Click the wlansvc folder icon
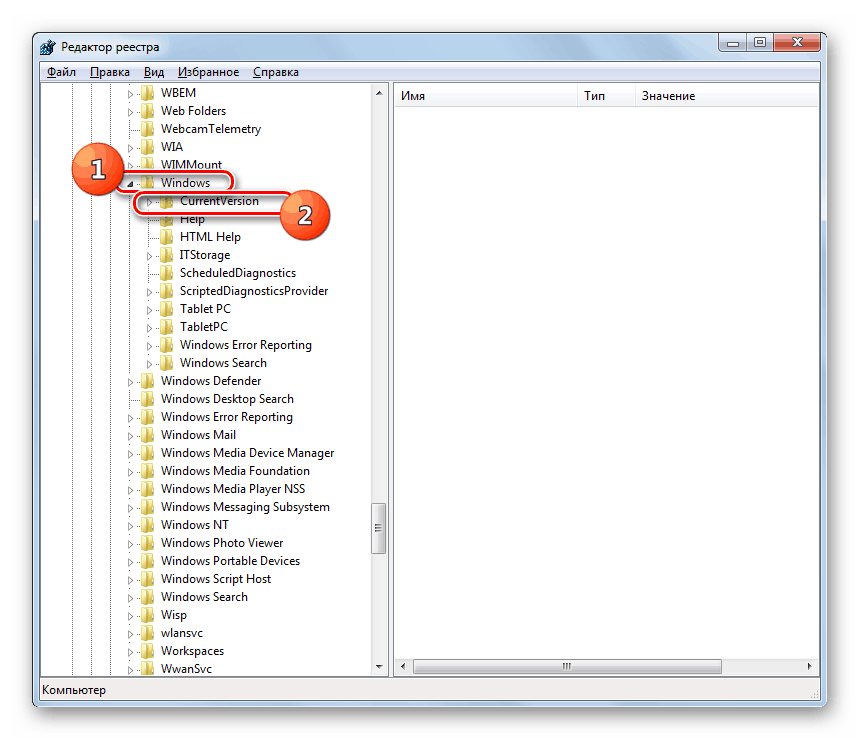This screenshot has width=860, height=740. (148, 633)
